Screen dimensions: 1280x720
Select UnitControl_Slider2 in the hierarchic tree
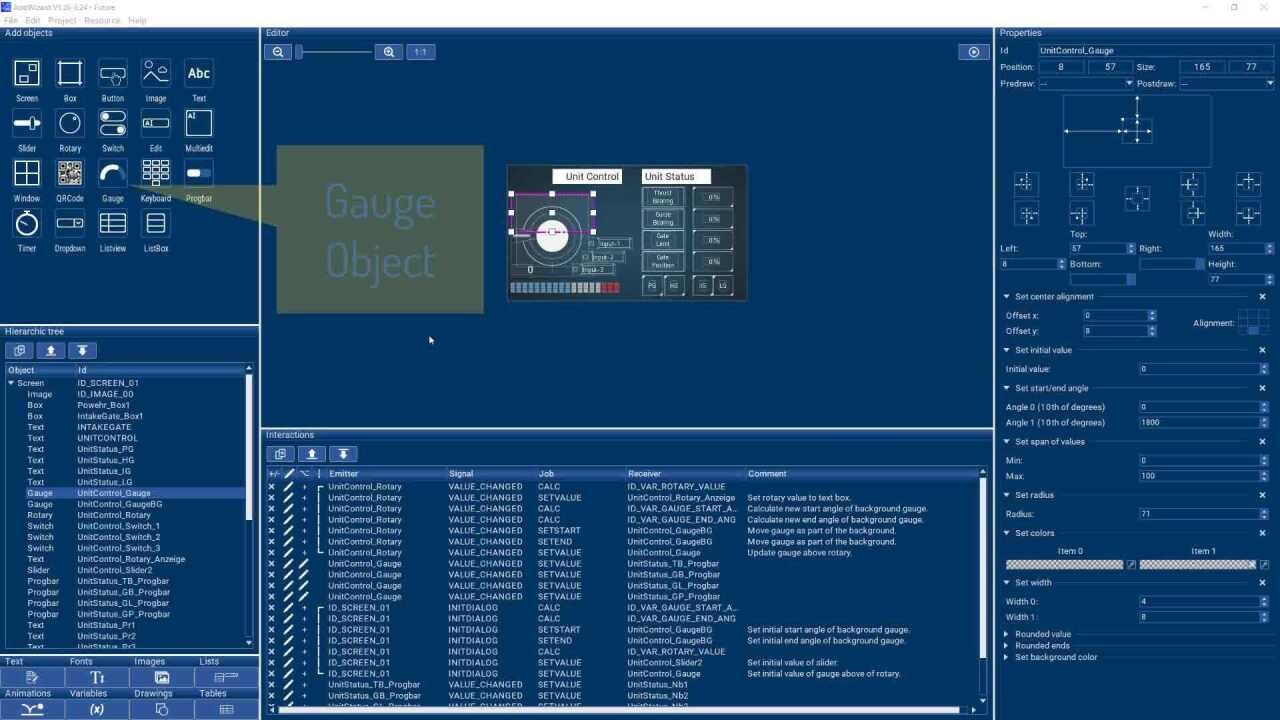coord(115,570)
